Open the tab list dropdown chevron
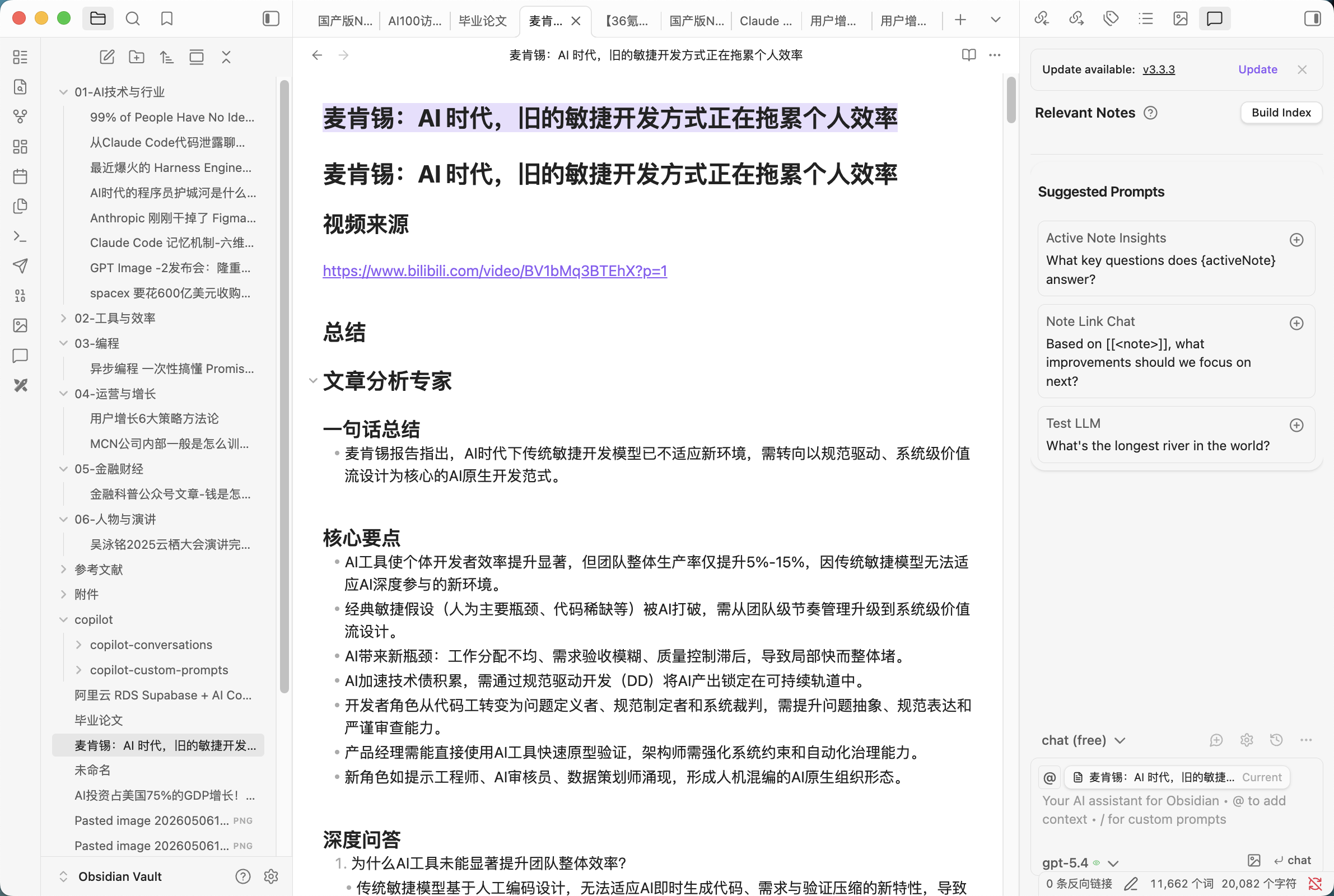Image resolution: width=1334 pixels, height=896 pixels. 995,20
